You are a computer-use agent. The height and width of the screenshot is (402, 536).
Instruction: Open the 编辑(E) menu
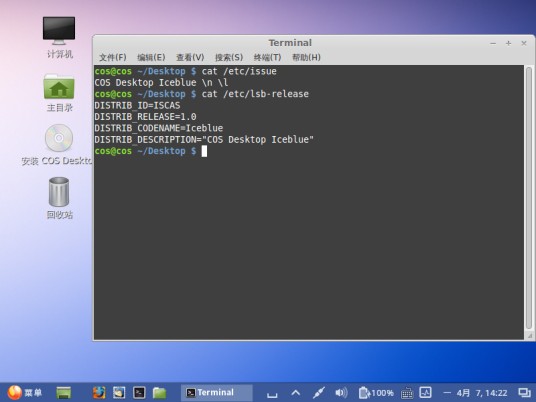coord(151,57)
